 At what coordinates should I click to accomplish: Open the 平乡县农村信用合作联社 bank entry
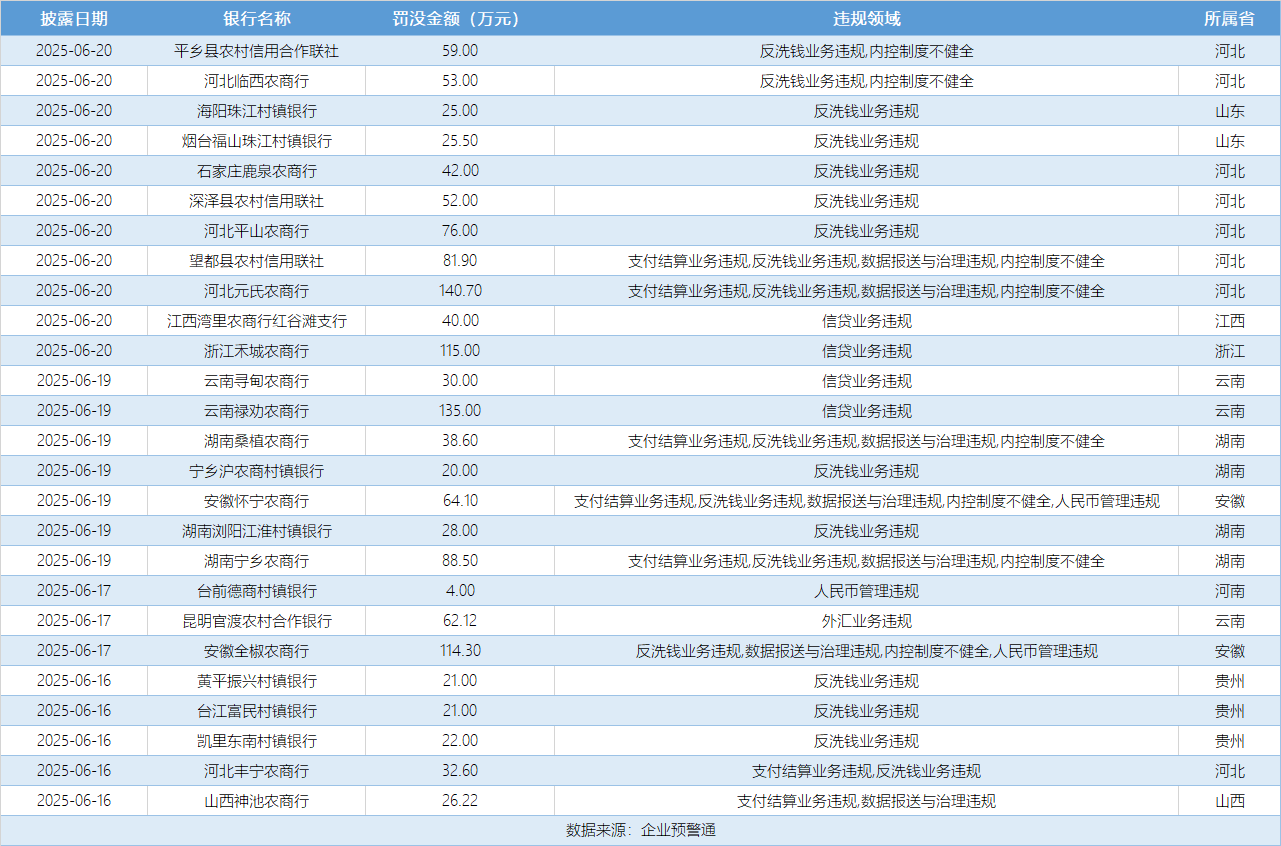(x=256, y=51)
